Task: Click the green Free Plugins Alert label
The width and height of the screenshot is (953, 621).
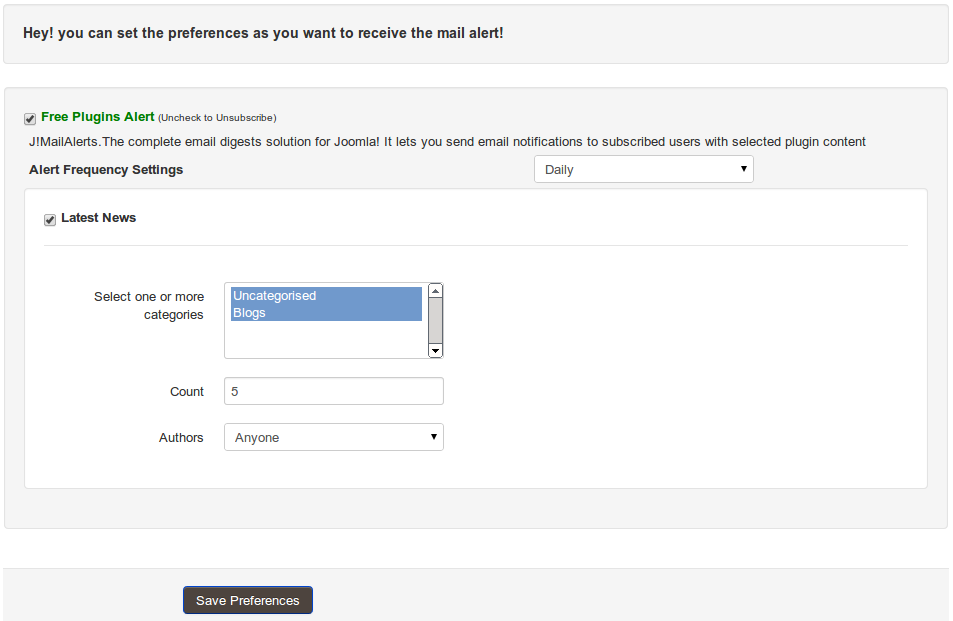Action: click(98, 117)
